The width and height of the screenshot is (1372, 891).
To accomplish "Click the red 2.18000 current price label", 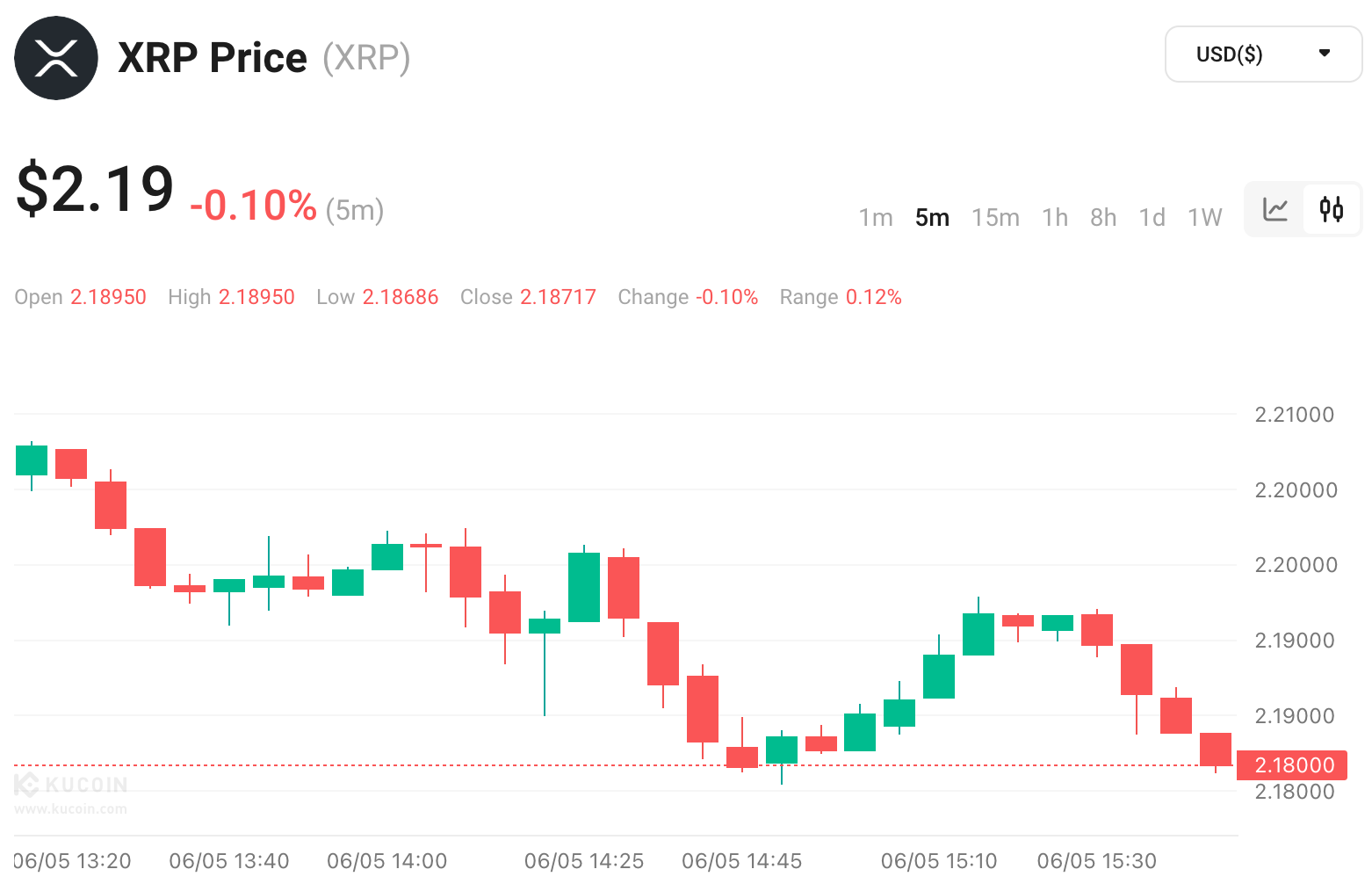I will click(x=1292, y=765).
